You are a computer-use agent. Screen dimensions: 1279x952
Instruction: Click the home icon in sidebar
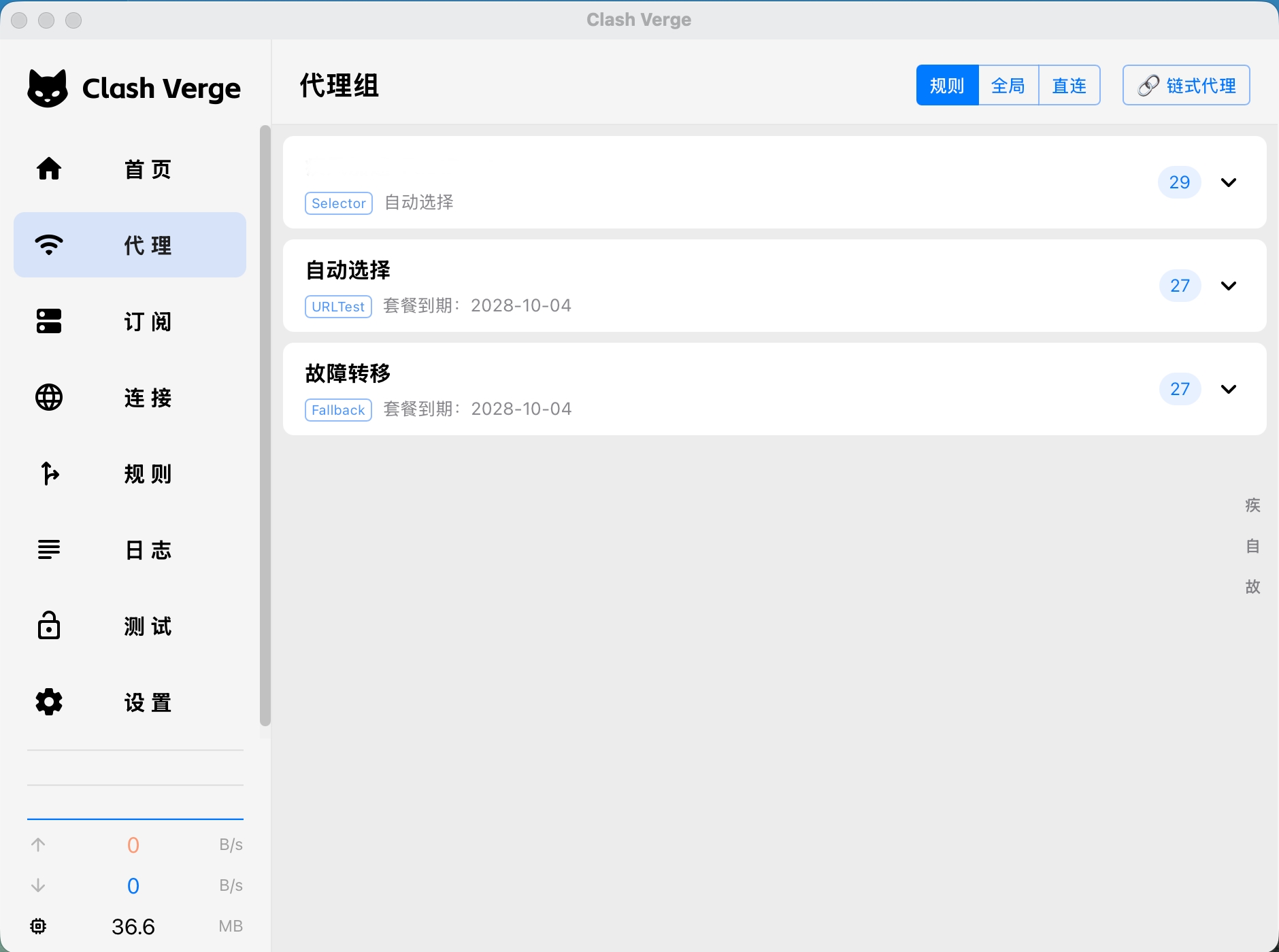pyautogui.click(x=49, y=168)
